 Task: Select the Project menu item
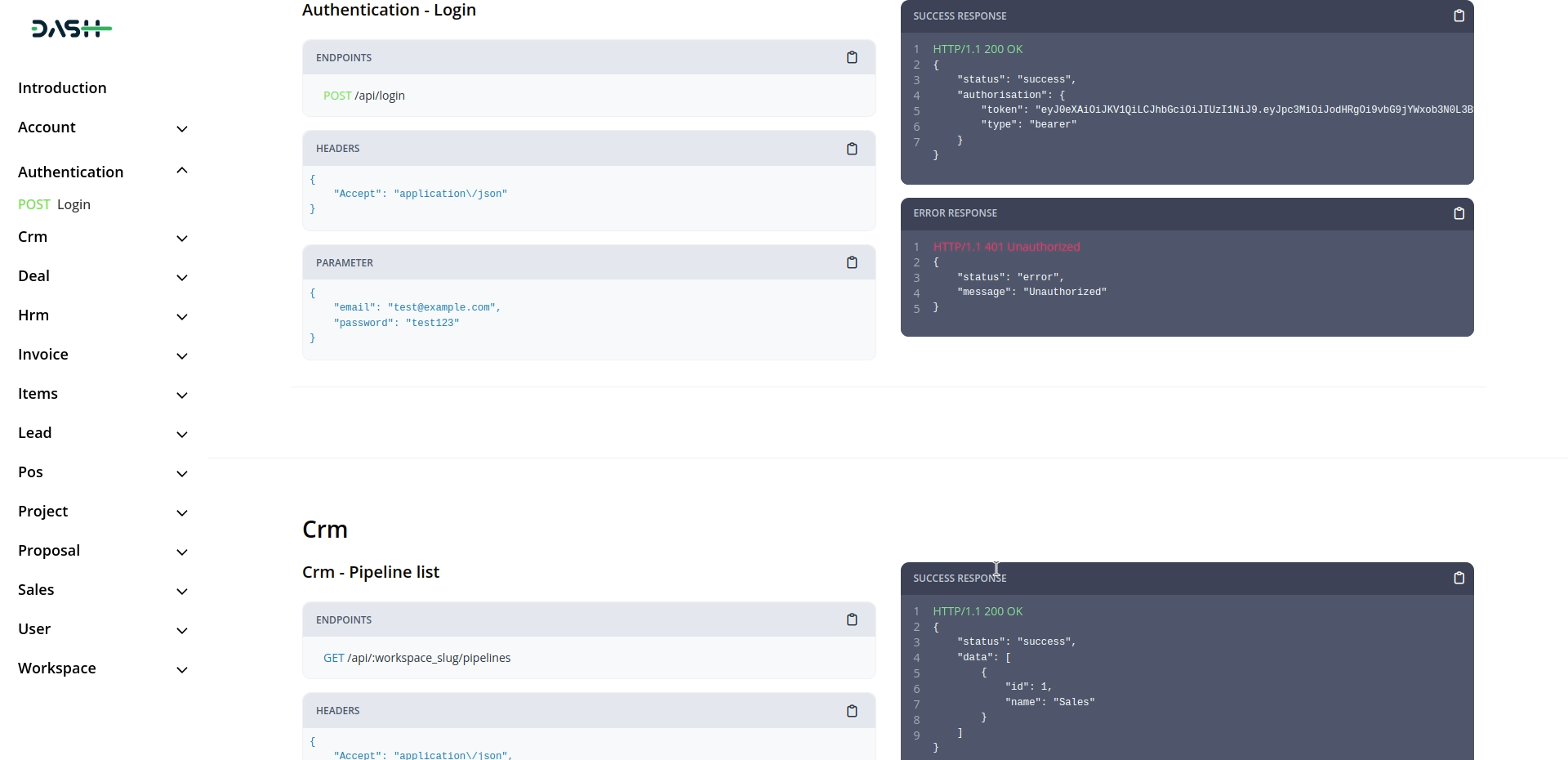pos(43,511)
